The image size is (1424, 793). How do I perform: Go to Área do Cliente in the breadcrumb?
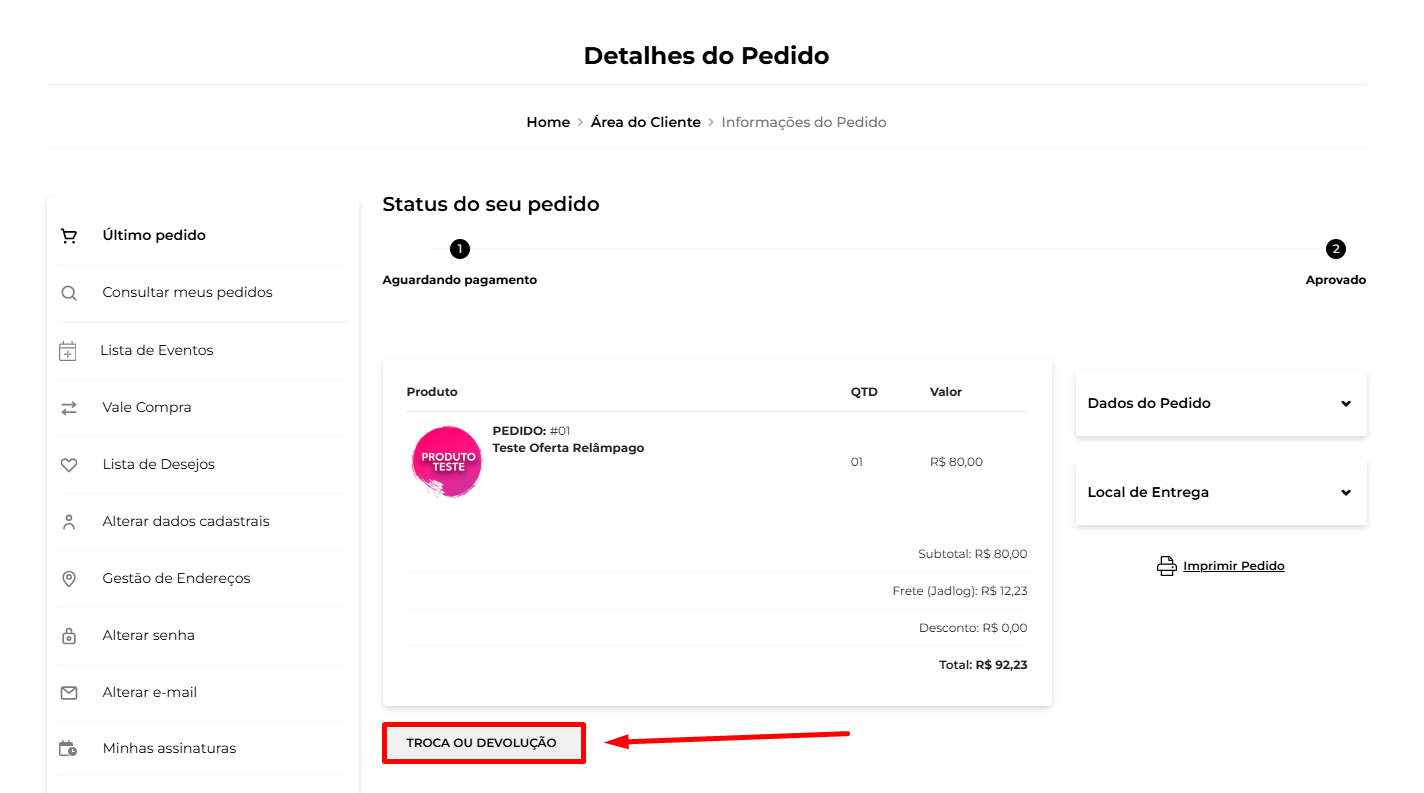coord(646,122)
